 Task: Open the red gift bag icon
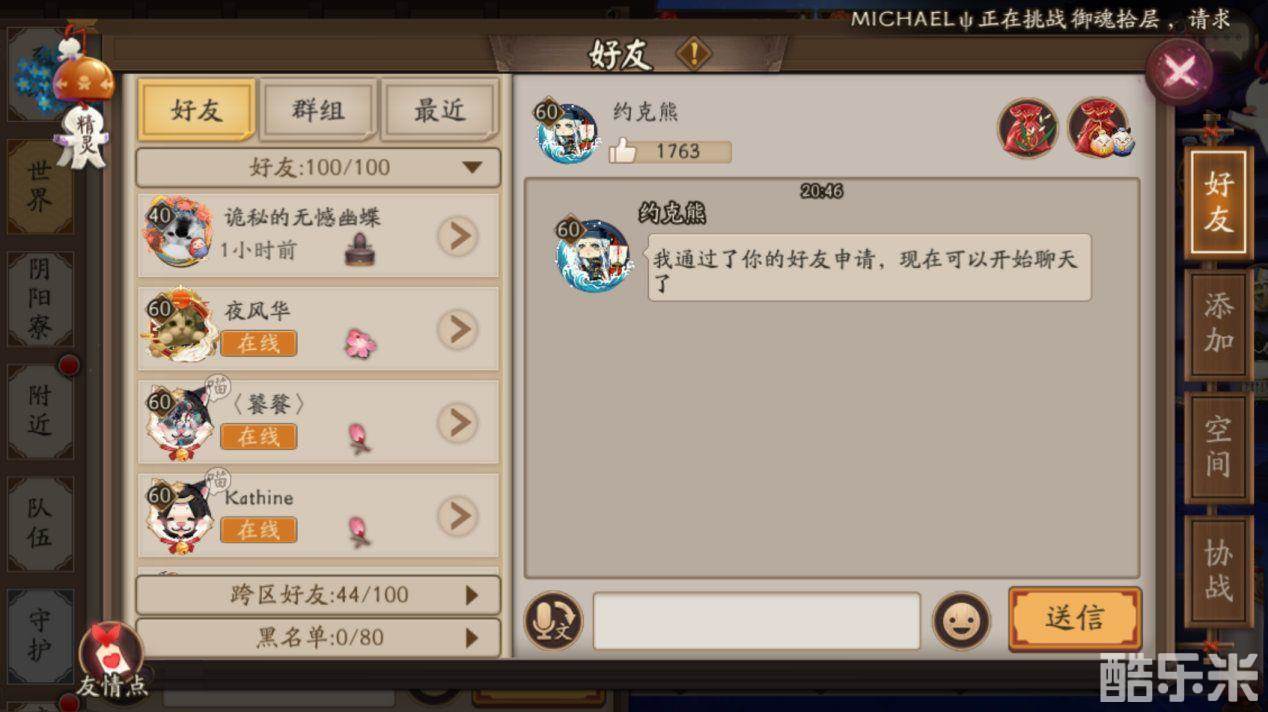(1028, 128)
